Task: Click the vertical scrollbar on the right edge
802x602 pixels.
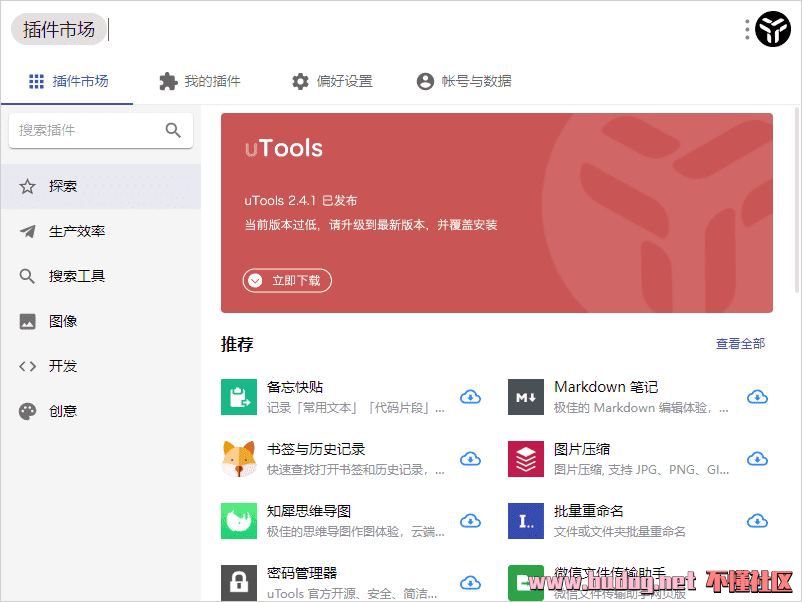Action: 797,199
